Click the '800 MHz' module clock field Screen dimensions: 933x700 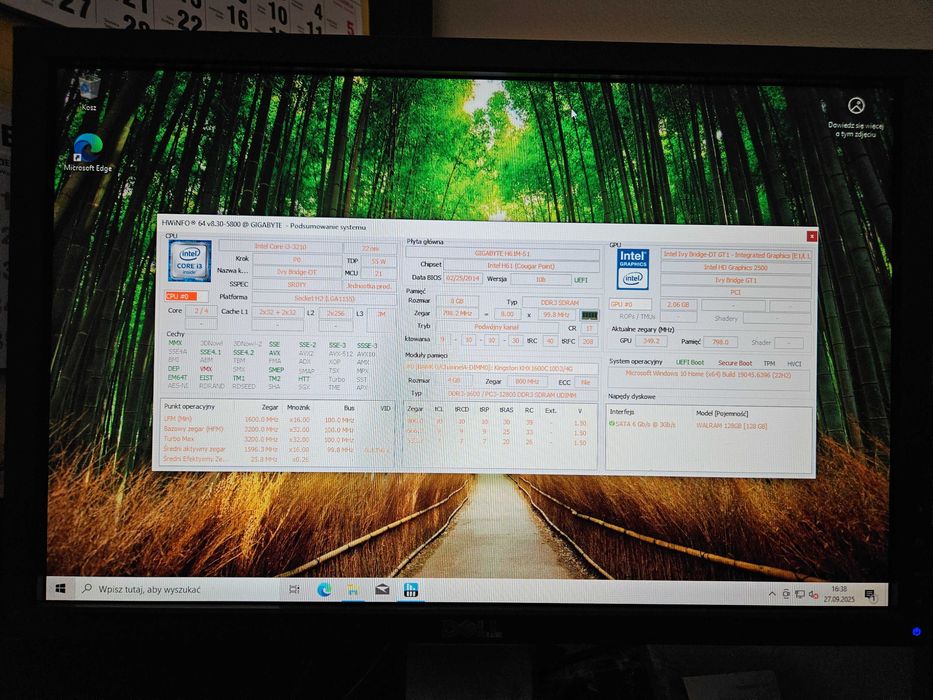[527, 382]
